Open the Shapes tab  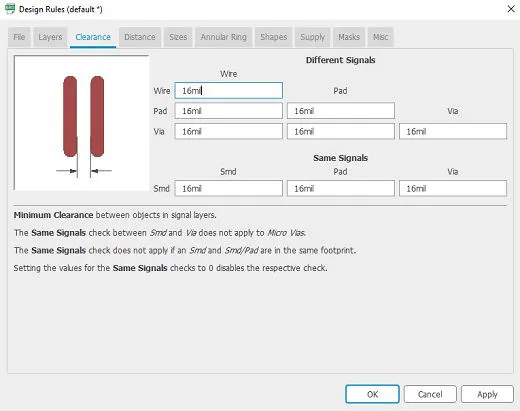point(274,37)
